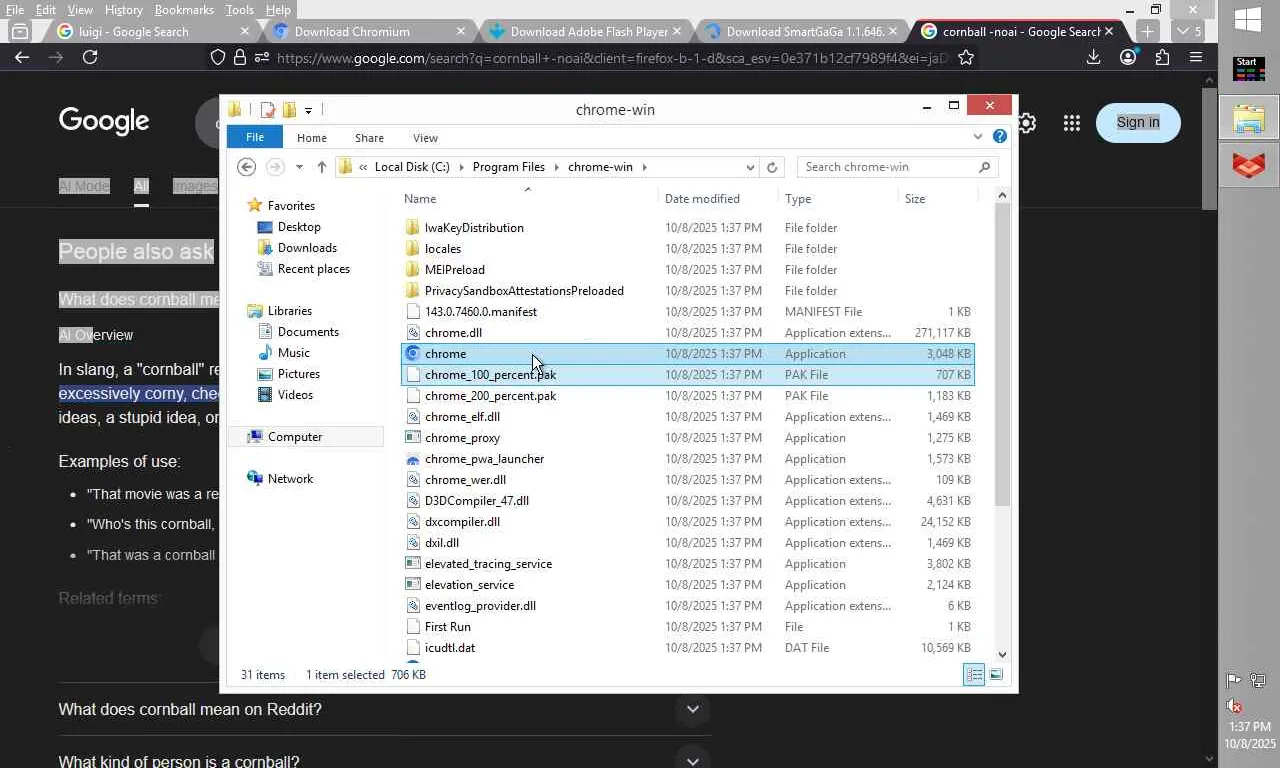1280x768 pixels.
Task: Navigate to Program Files in the breadcrumb
Action: 509,167
